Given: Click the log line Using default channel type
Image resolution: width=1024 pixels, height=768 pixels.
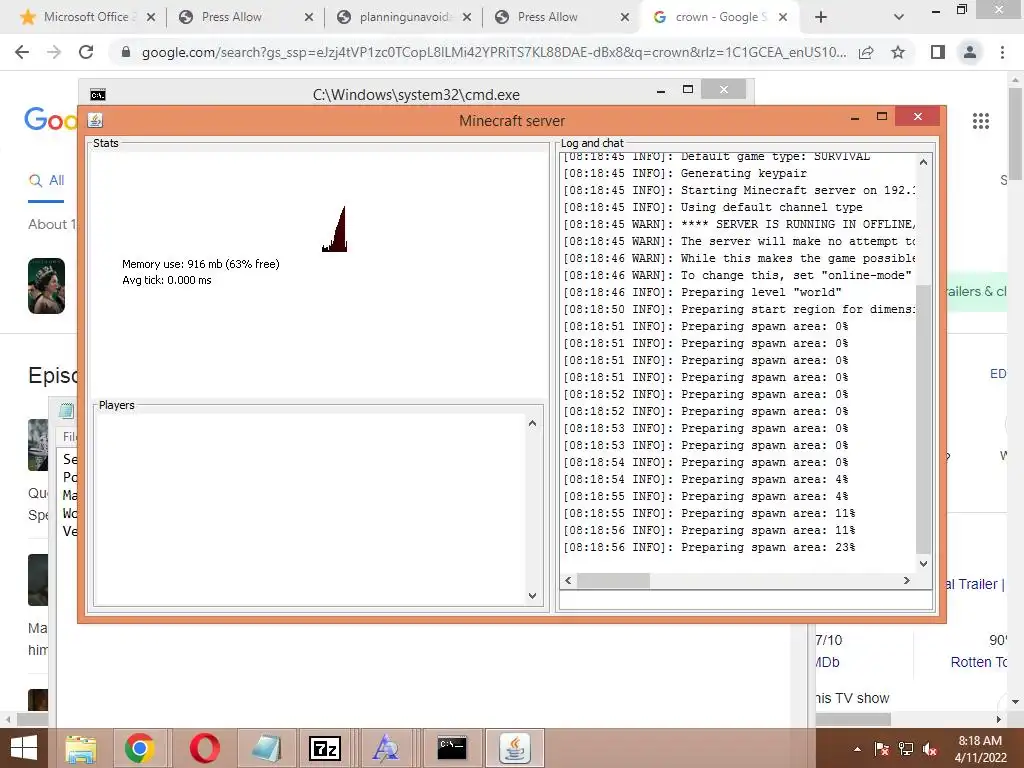Looking at the screenshot, I should click(x=712, y=207).
